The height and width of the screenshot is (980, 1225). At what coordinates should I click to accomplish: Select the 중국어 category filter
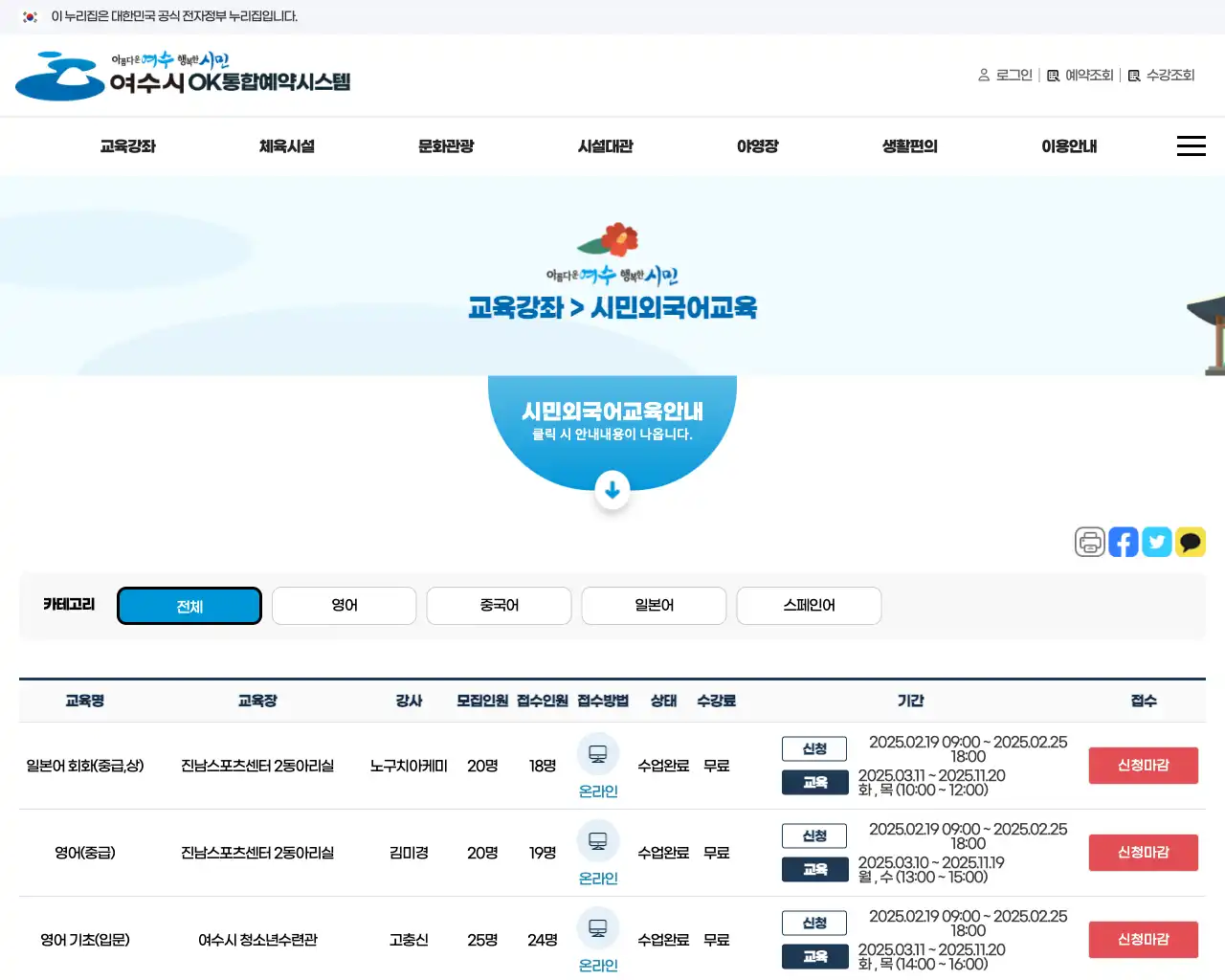pos(499,605)
